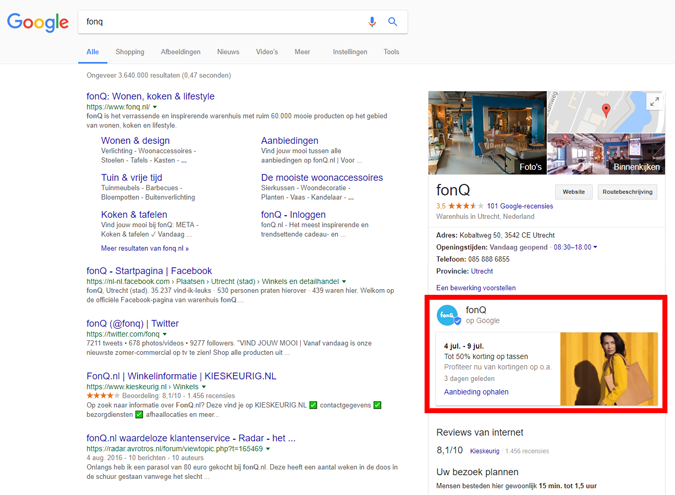Open the Nieuws tab

click(x=228, y=52)
